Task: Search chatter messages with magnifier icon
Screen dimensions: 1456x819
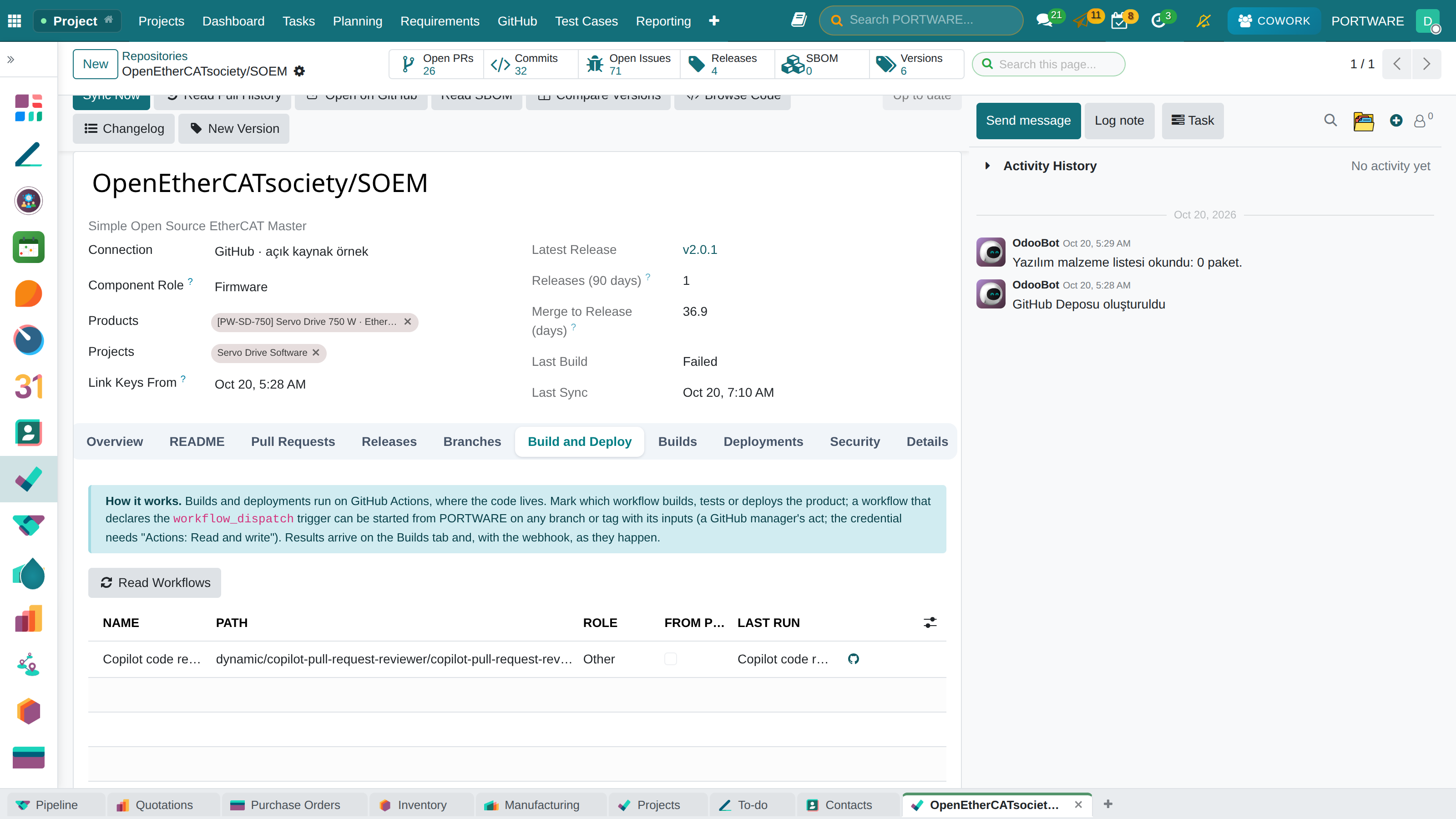Action: tap(1330, 121)
